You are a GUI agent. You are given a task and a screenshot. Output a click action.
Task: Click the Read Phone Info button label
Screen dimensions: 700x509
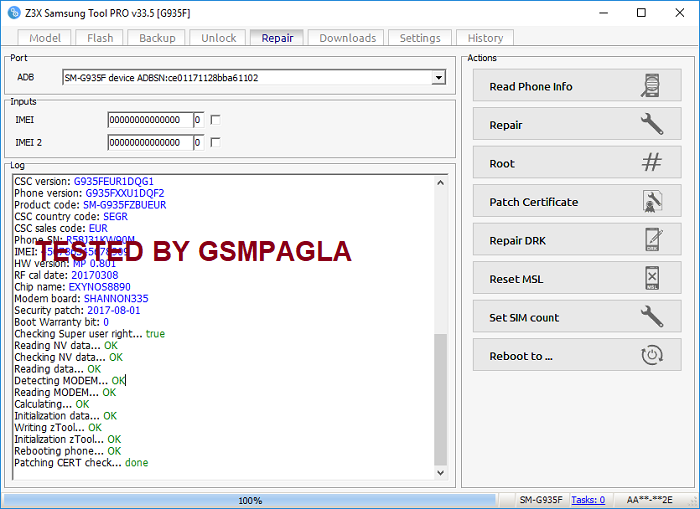(531, 86)
